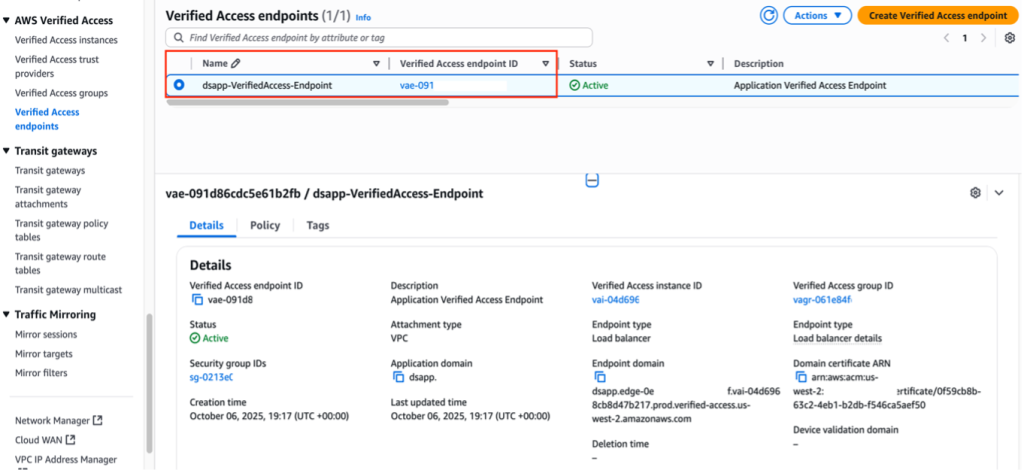This screenshot has width=1024, height=473.
Task: Open details panel settings gear
Action: coord(975,193)
